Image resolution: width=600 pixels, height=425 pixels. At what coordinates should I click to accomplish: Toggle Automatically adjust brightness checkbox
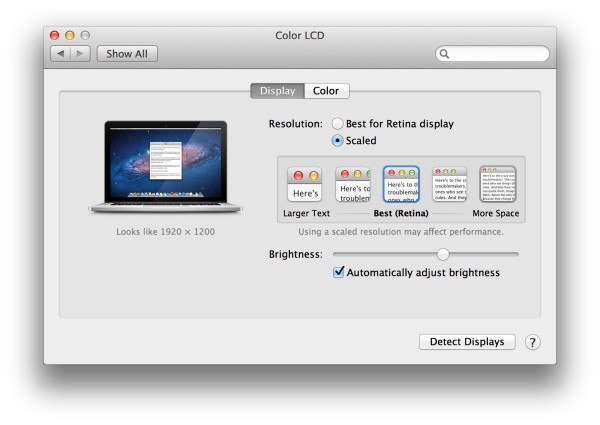tap(339, 272)
